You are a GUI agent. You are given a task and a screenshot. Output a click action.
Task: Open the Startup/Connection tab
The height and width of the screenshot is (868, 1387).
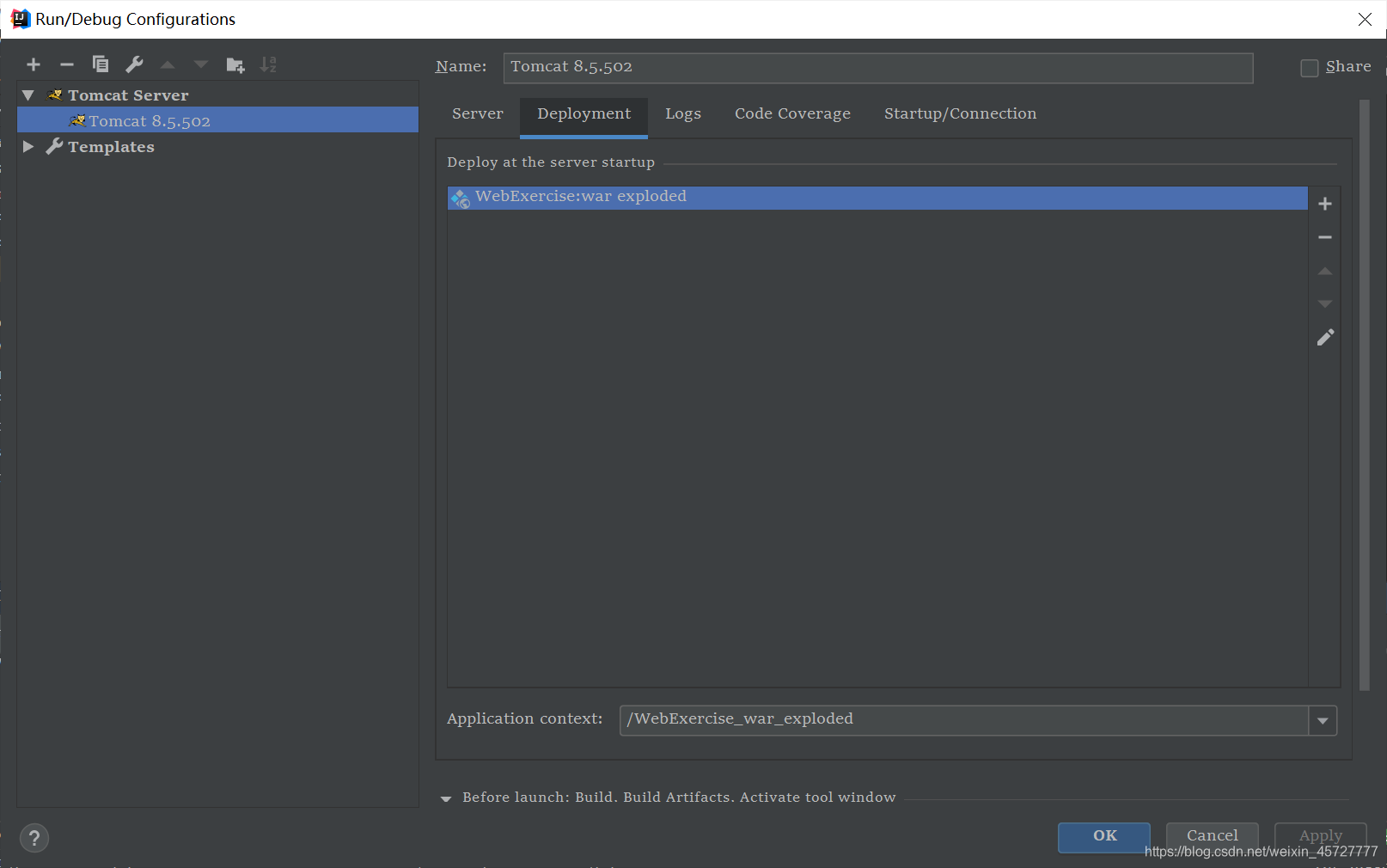(x=960, y=113)
